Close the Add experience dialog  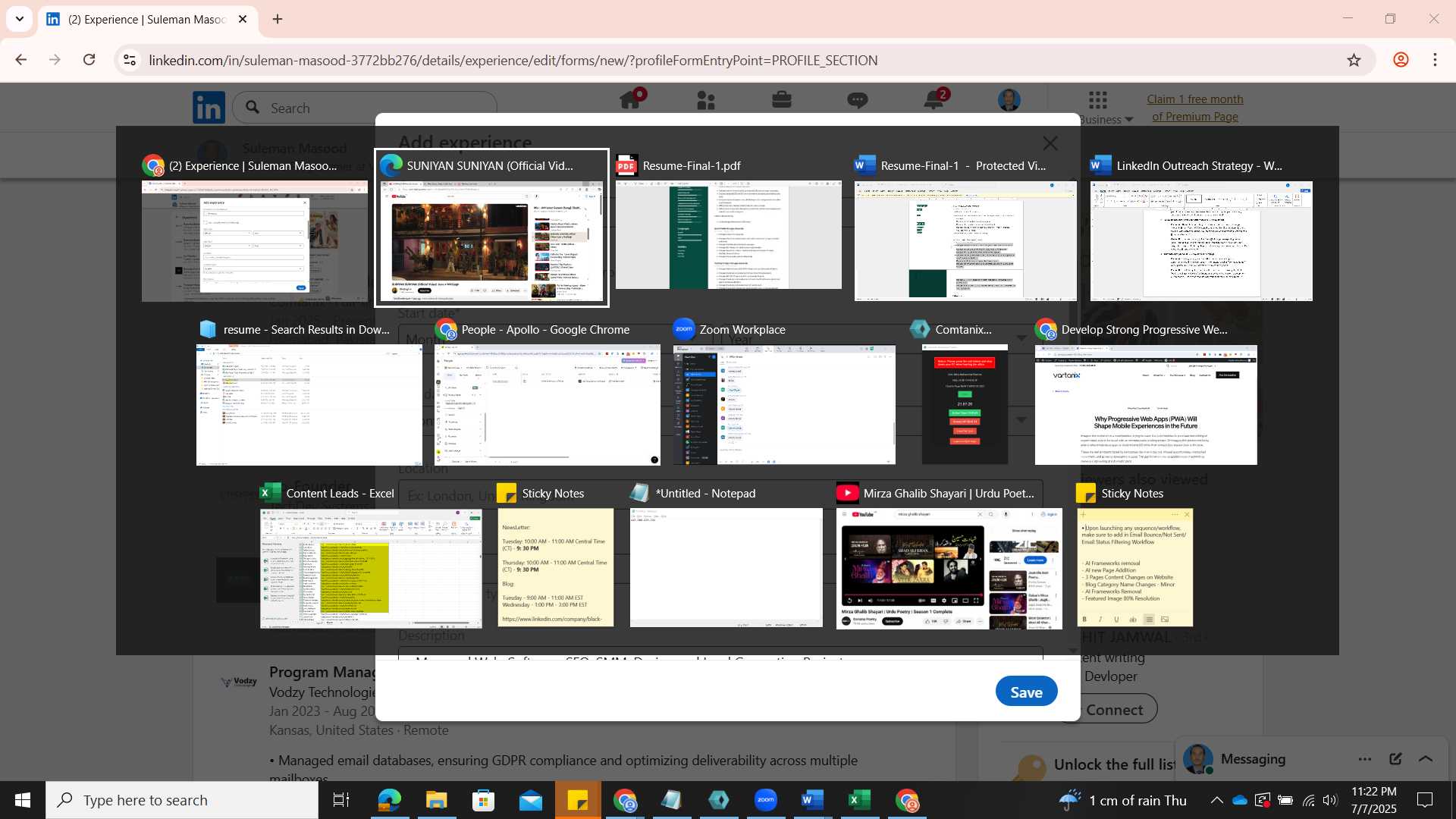(1050, 143)
